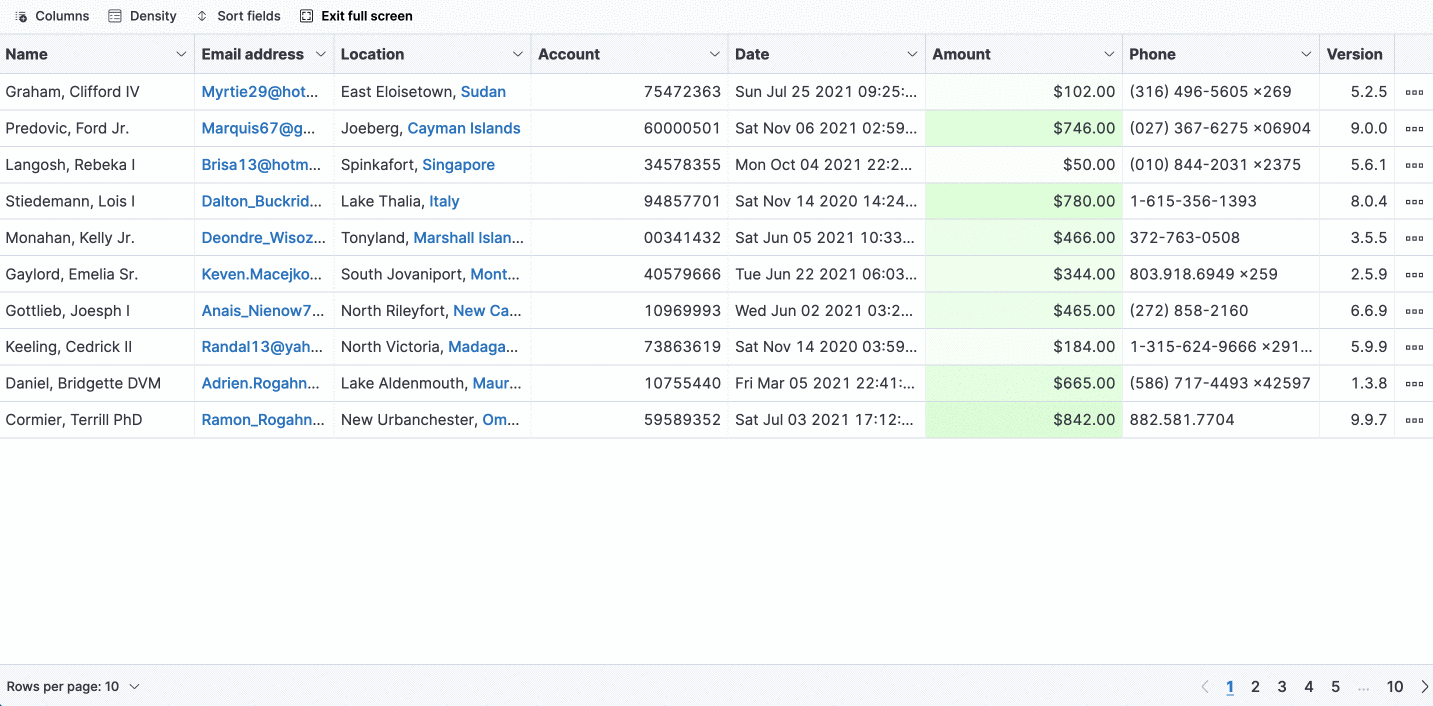This screenshot has height=706, width=1433.
Task: Open row actions for Predovic, Ford Jr.
Action: (x=1414, y=128)
